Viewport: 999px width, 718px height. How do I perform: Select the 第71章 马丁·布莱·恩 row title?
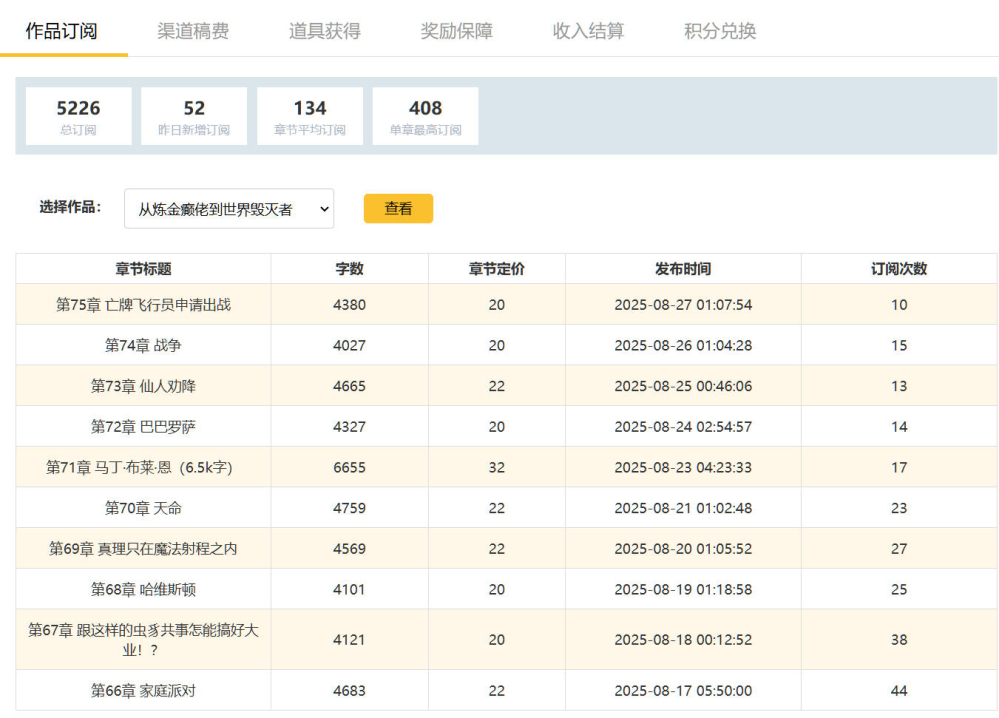pyautogui.click(x=143, y=467)
